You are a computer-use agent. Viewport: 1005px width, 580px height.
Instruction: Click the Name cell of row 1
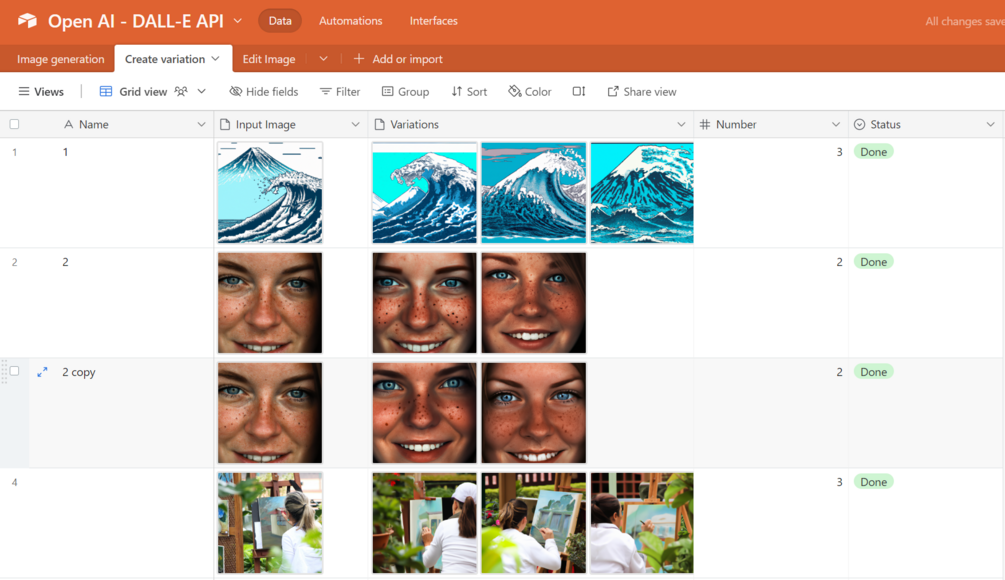coord(122,192)
